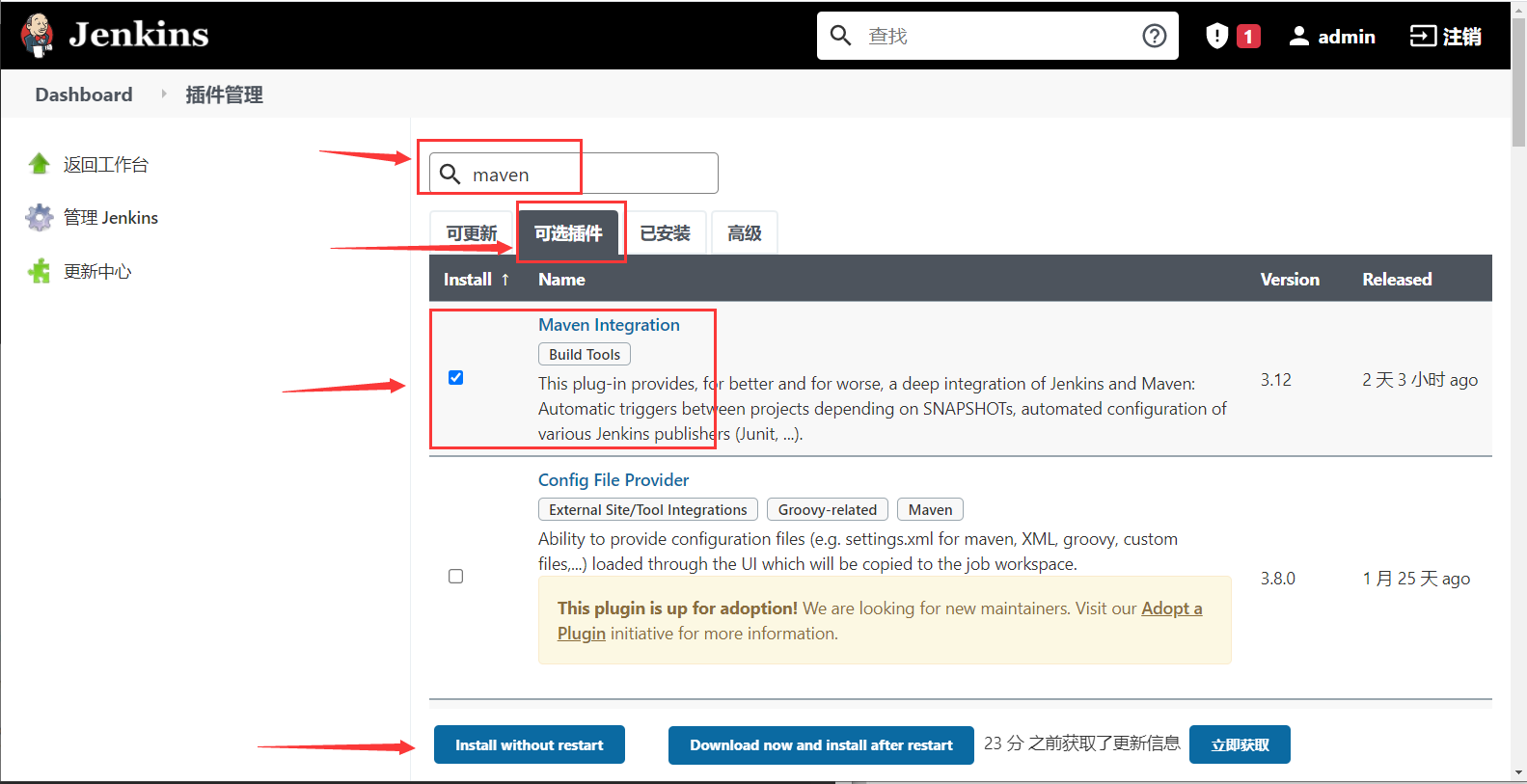1527x784 pixels.
Task: Click the Jenkins title text in the header
Action: tap(139, 35)
